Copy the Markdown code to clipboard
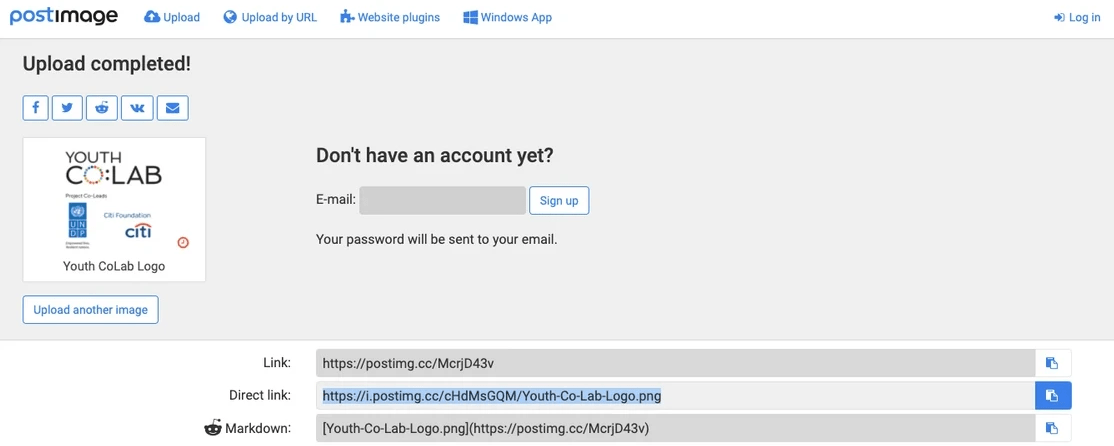 point(1053,428)
